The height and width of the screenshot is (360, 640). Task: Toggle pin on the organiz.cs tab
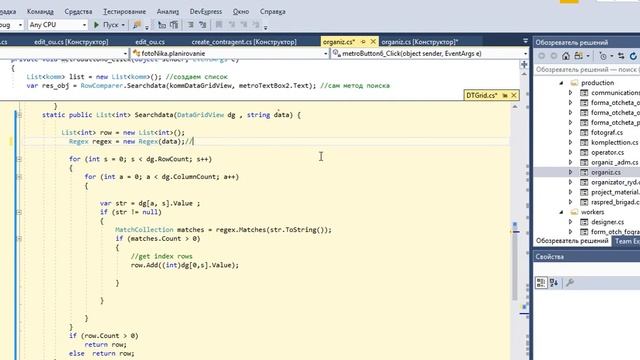coord(363,42)
